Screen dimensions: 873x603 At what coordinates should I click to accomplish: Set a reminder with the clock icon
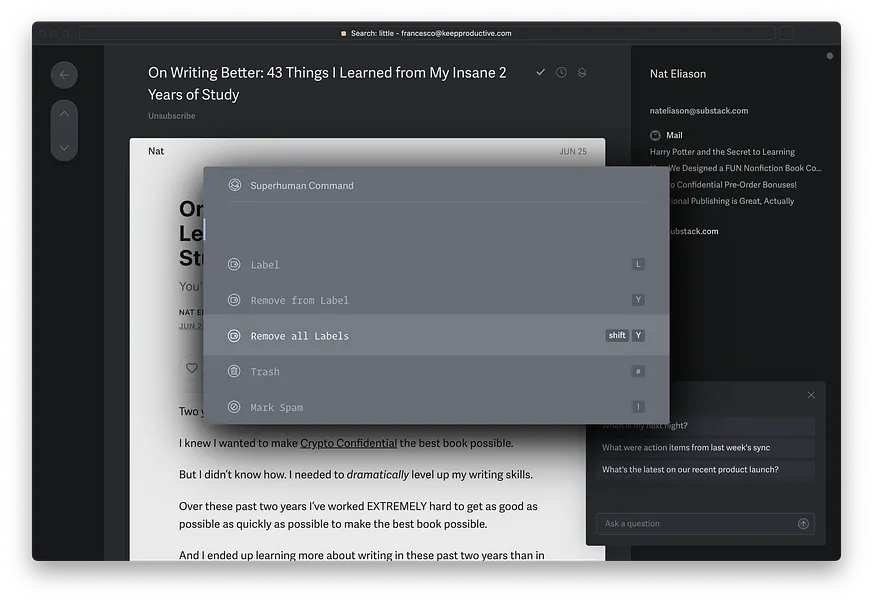pyautogui.click(x=561, y=72)
